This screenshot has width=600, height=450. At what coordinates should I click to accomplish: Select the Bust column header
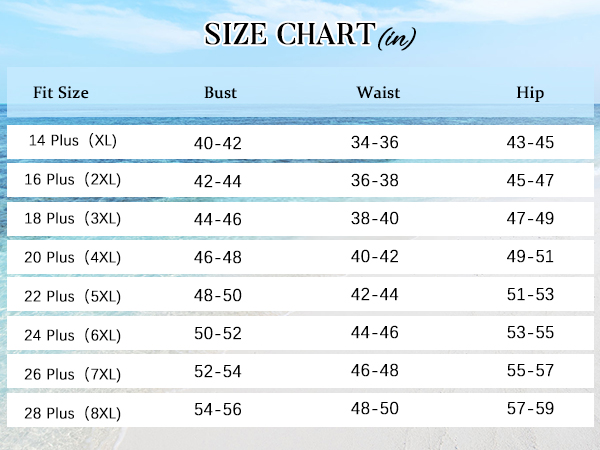220,93
